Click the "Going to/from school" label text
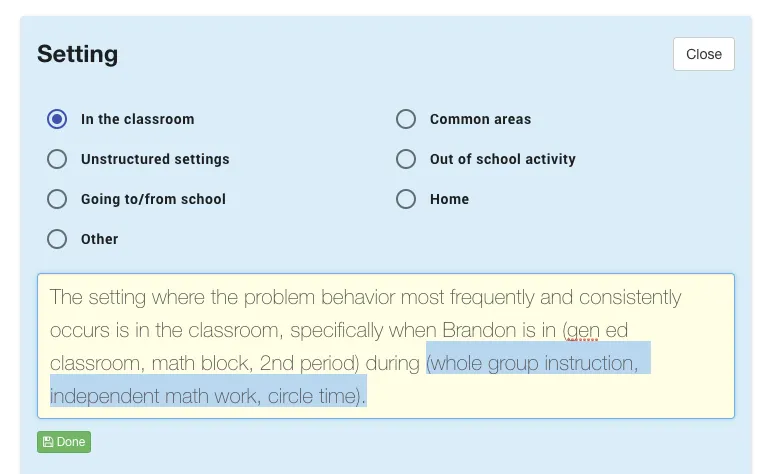 pos(153,199)
